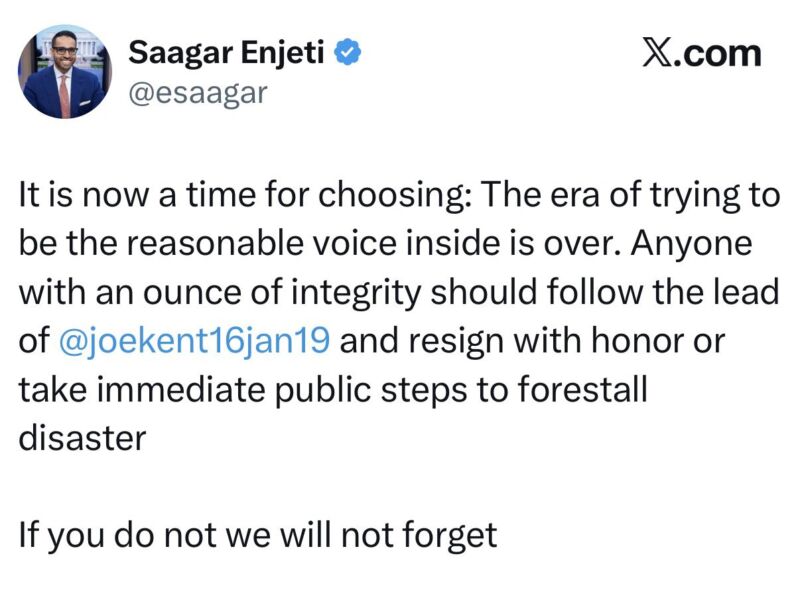Image resolution: width=800 pixels, height=604 pixels.
Task: Click the phrase "follow the lead"
Action: 665,293
